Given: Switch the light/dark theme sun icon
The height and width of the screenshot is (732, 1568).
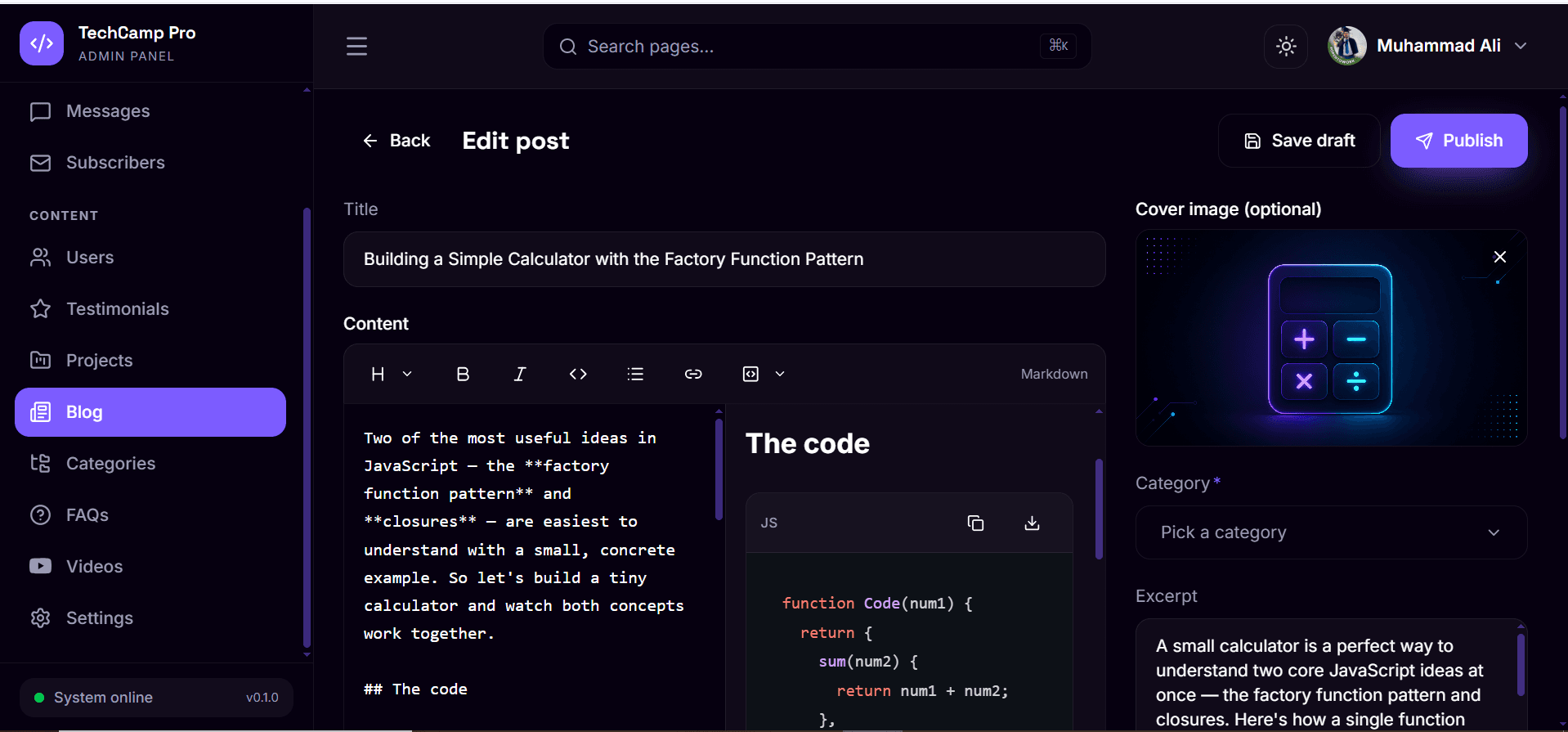Looking at the screenshot, I should point(1286,46).
